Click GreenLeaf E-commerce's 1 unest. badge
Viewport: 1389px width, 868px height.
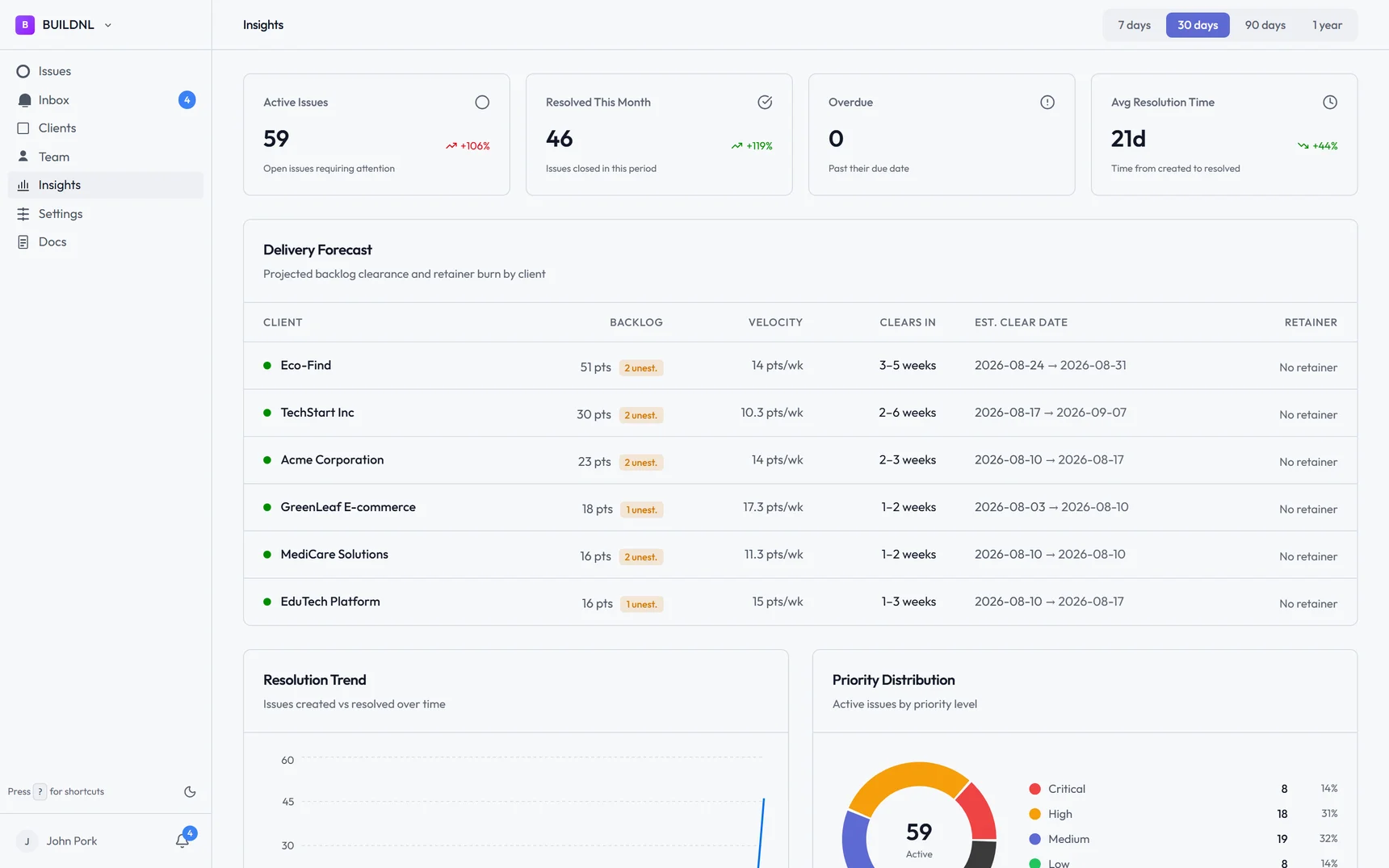[642, 509]
